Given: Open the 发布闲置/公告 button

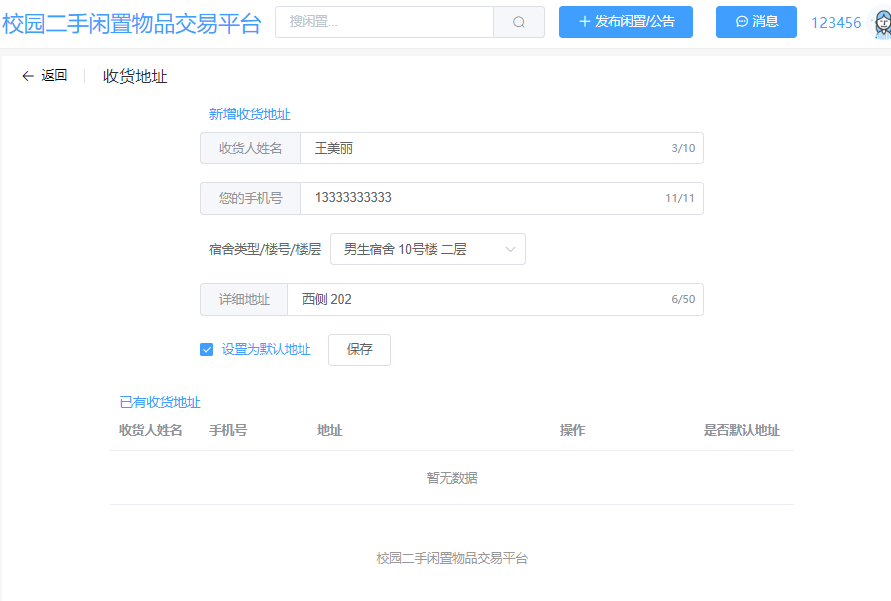Looking at the screenshot, I should click(625, 21).
